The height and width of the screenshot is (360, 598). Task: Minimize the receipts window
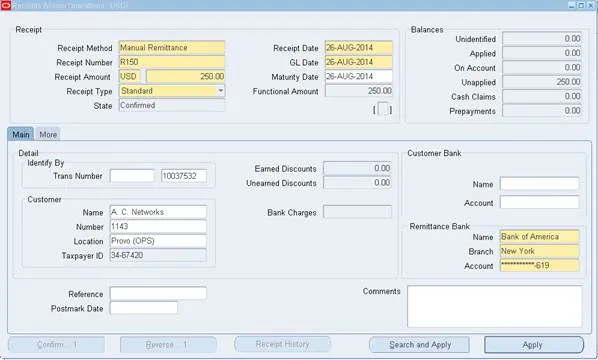coord(571,5)
